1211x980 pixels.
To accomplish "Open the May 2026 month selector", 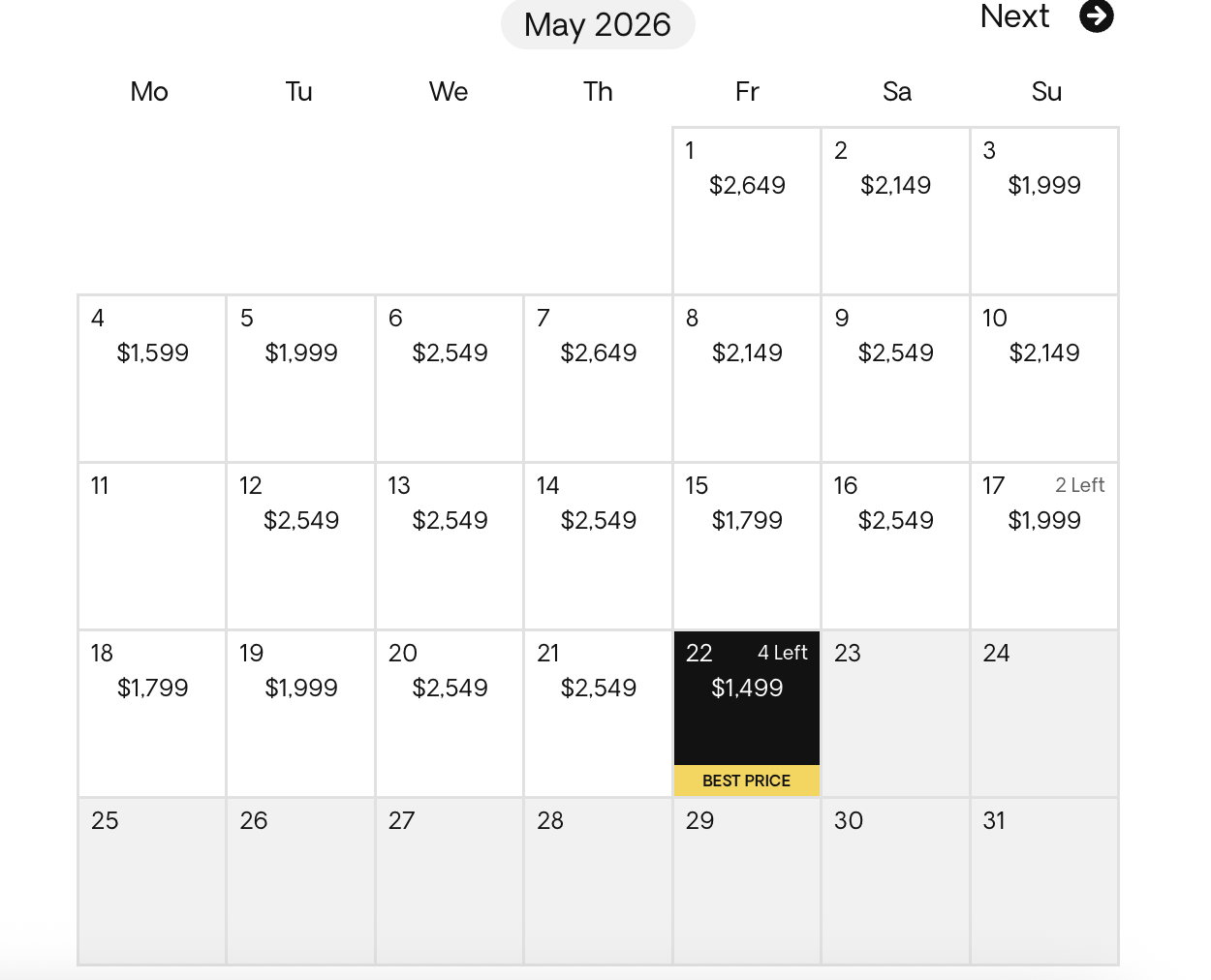I will (598, 25).
